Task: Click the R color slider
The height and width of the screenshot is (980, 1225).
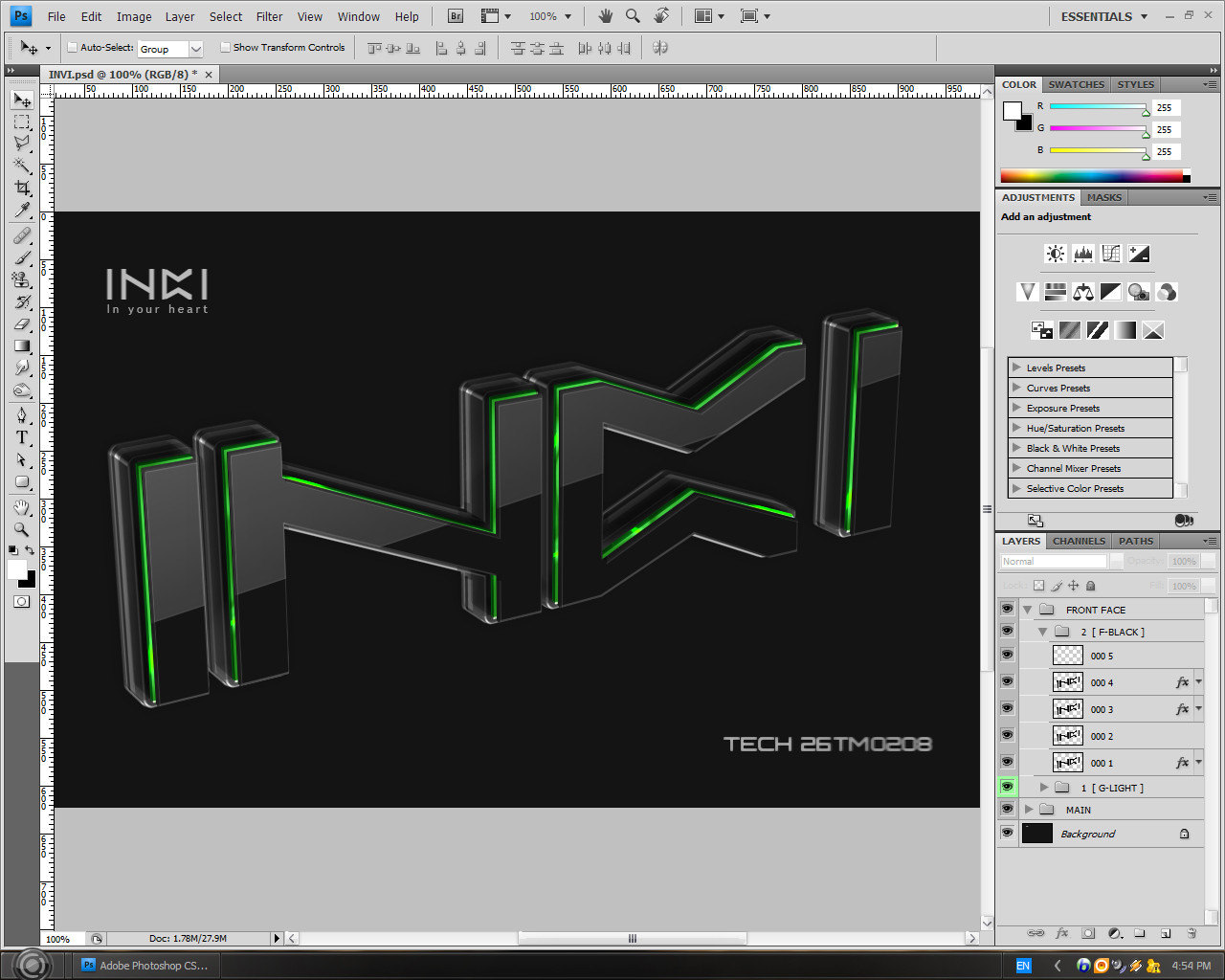Action: pos(1099,107)
